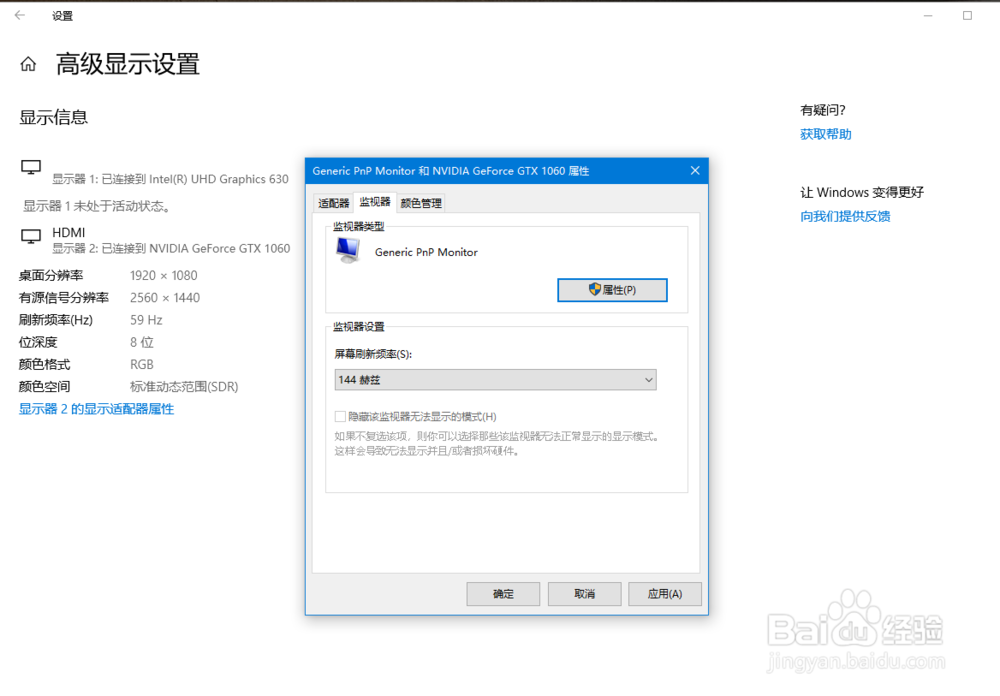The height and width of the screenshot is (696, 1000).
Task: Click the 属性(P) button
Action: click(x=612, y=290)
